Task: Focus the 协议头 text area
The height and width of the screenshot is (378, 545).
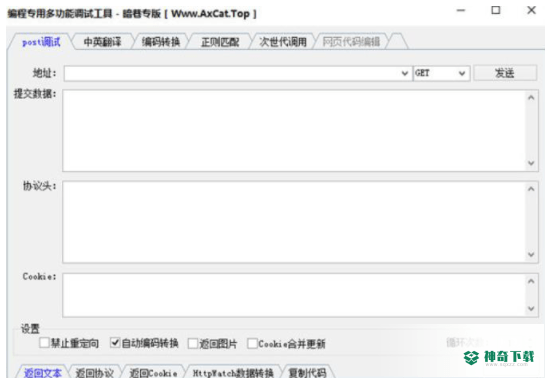Action: pos(294,222)
